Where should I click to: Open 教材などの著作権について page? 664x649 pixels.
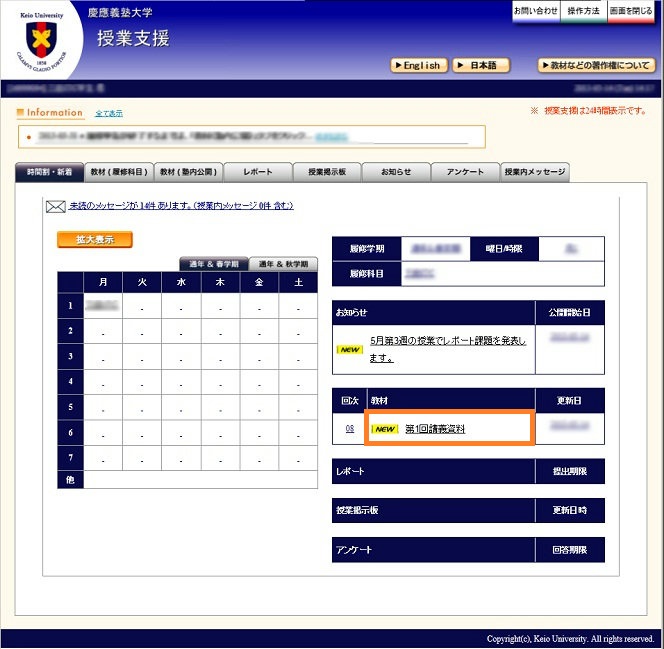point(596,65)
